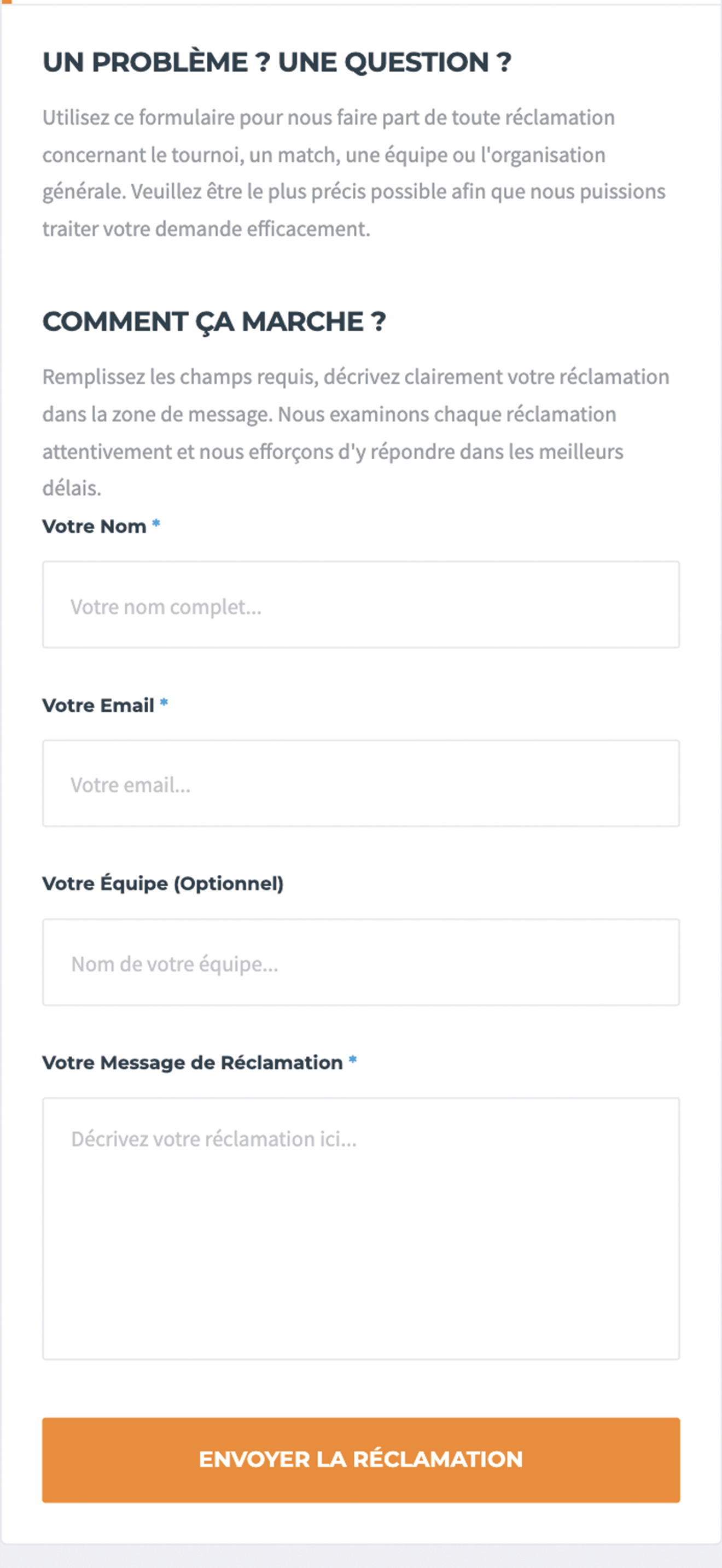This screenshot has height=1568, width=722.
Task: Click the word 'délais.' in the instructions
Action: [x=72, y=488]
